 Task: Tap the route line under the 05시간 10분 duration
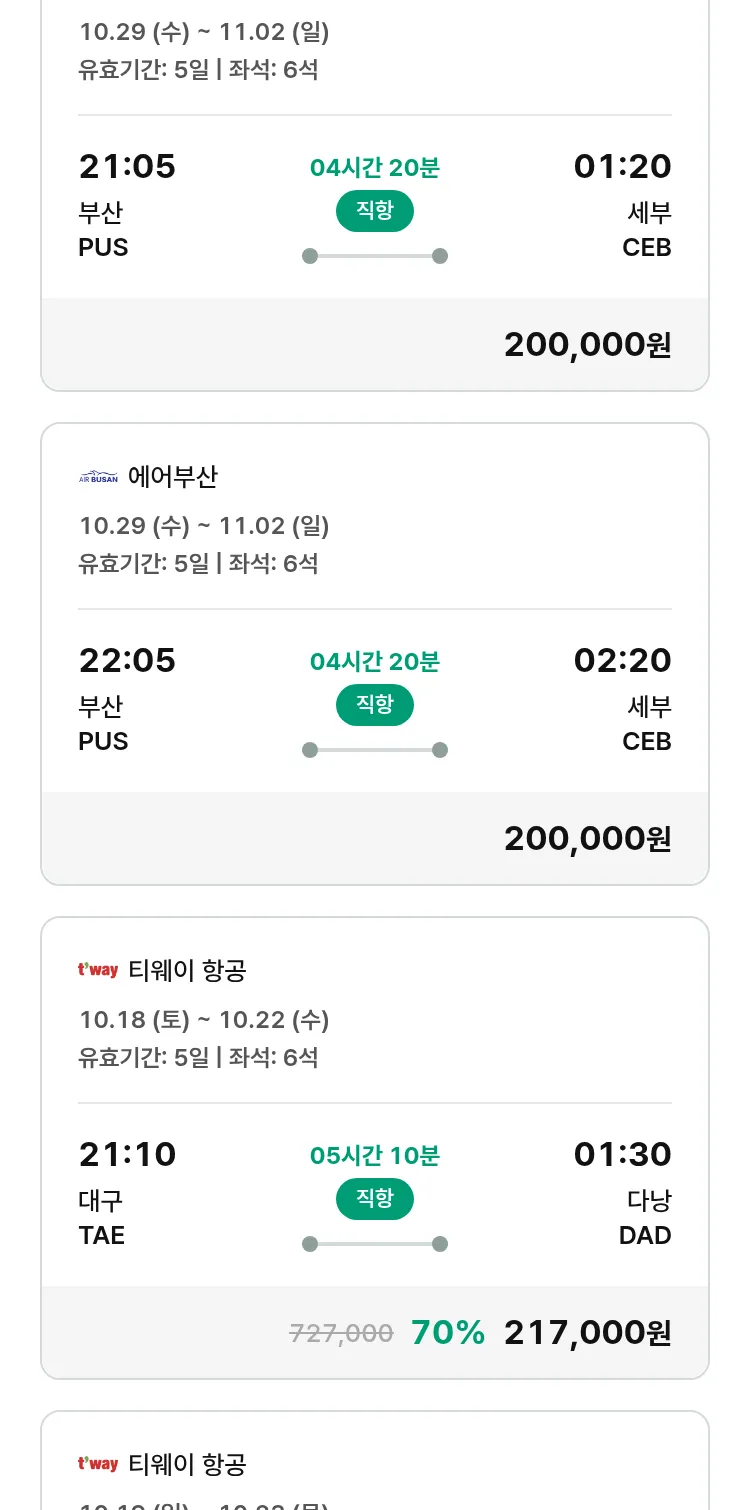(374, 1244)
